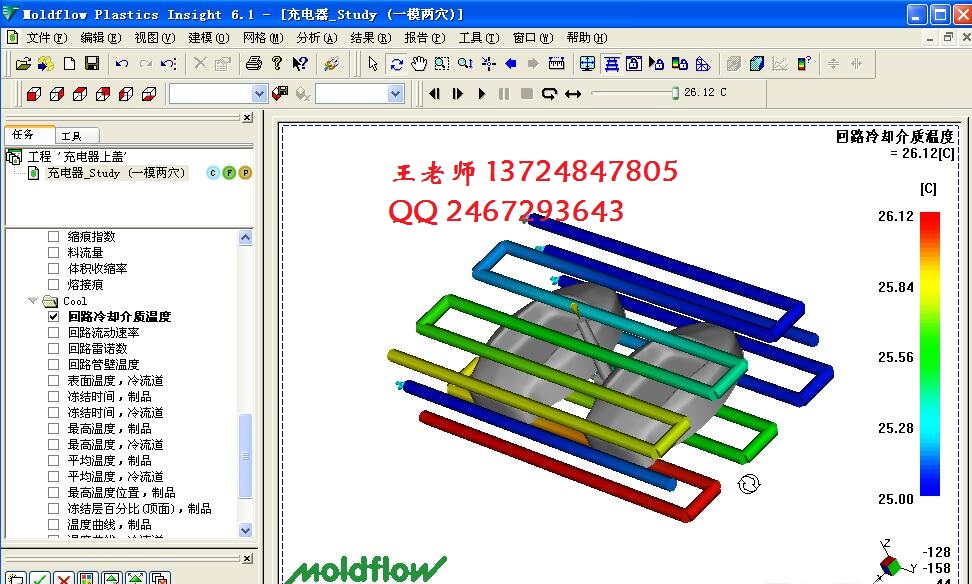Collapse the Cool results folder
Screen dimensions: 972x584
[33, 301]
